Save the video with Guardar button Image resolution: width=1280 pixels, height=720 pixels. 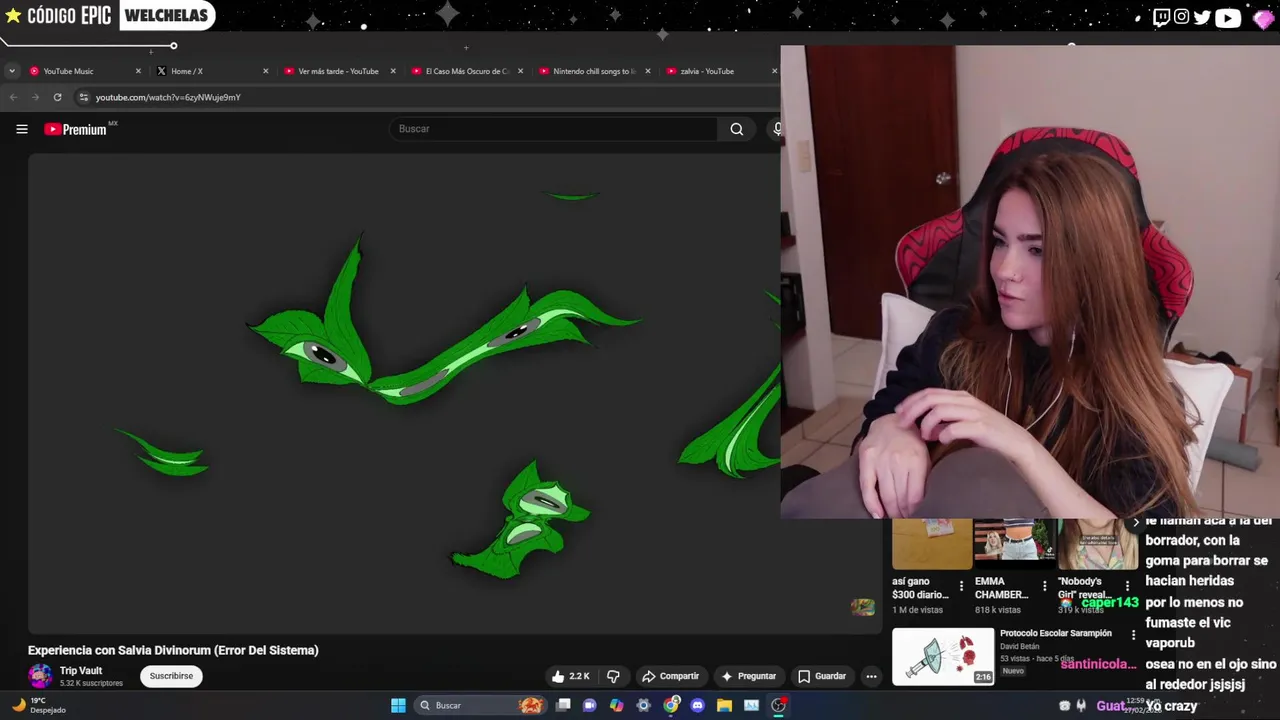(822, 676)
